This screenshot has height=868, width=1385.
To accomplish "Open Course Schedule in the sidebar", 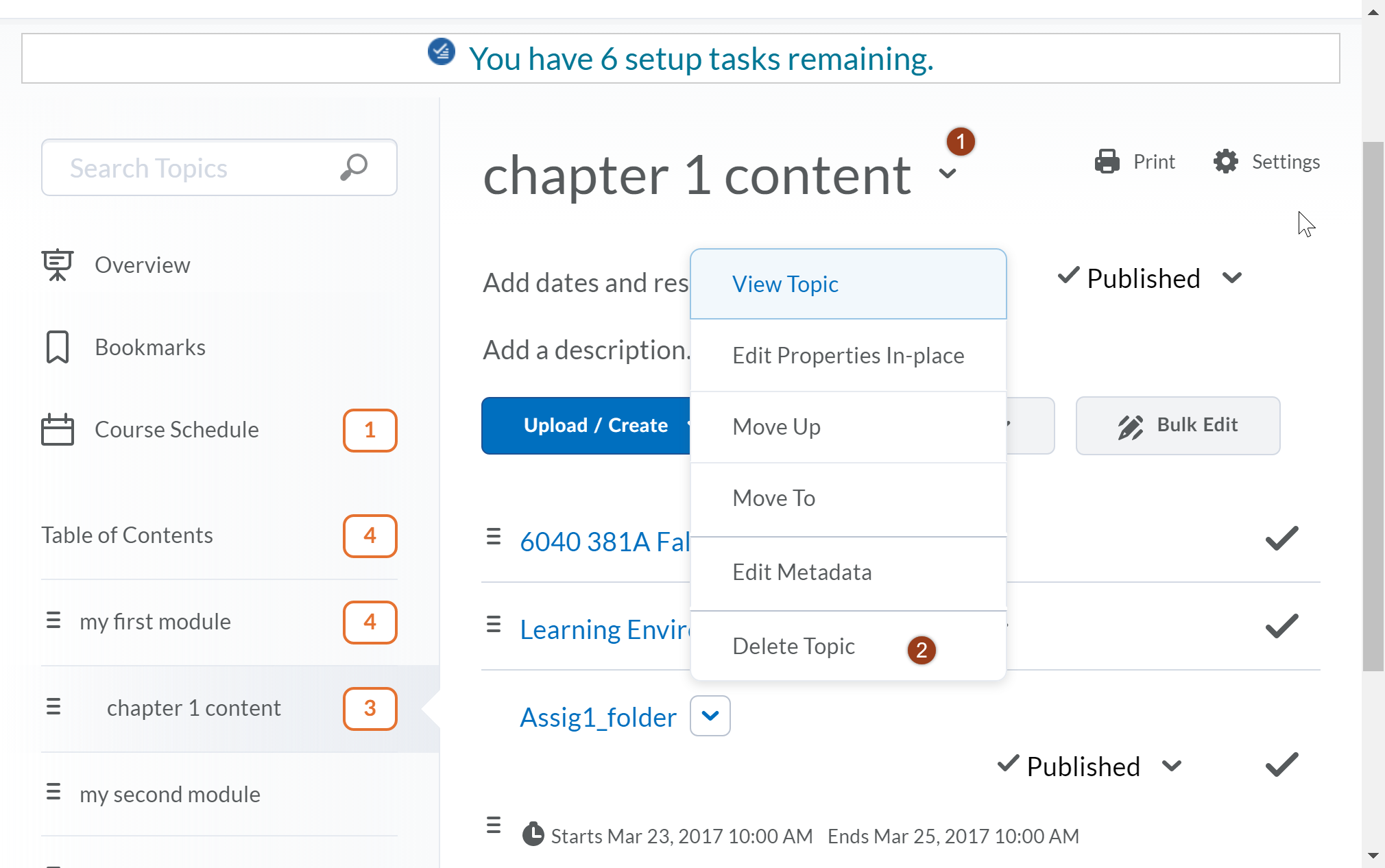I will coord(177,429).
